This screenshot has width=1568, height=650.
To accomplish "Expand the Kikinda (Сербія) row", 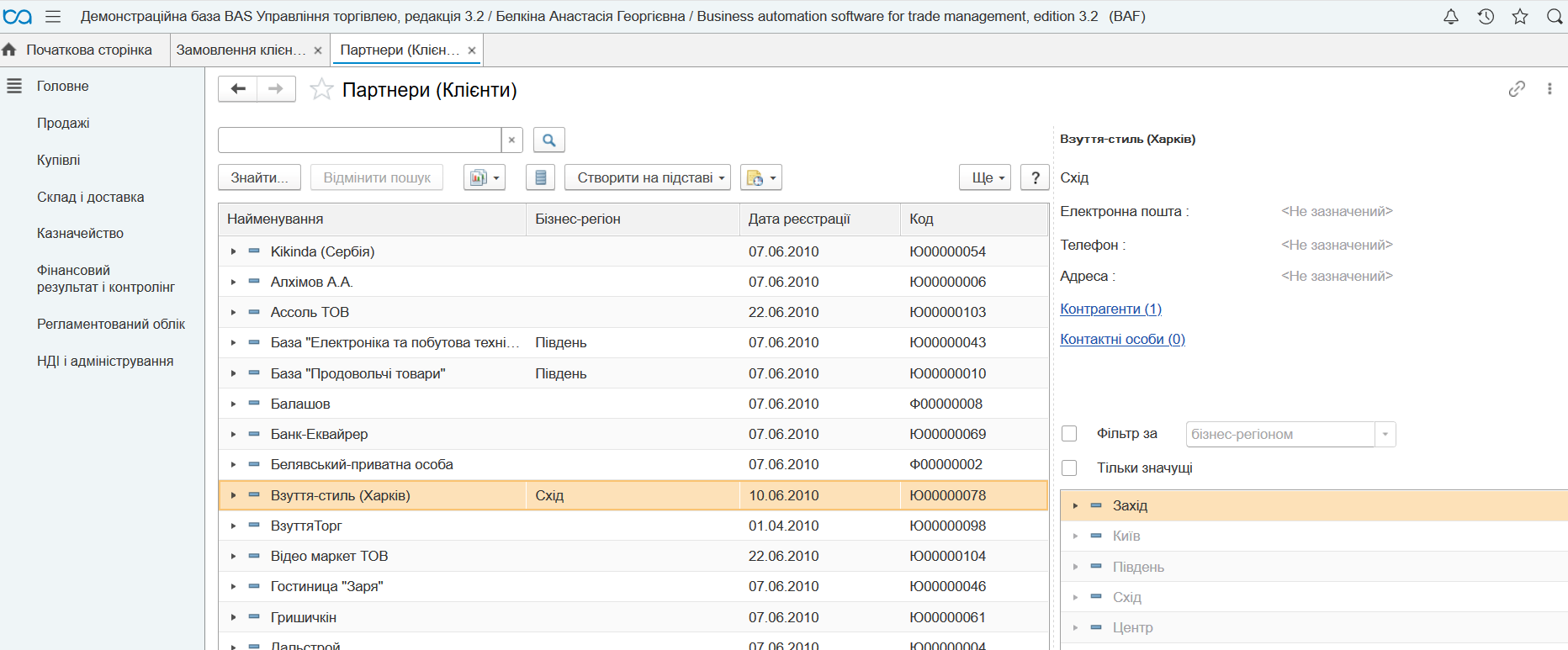I will (x=233, y=251).
